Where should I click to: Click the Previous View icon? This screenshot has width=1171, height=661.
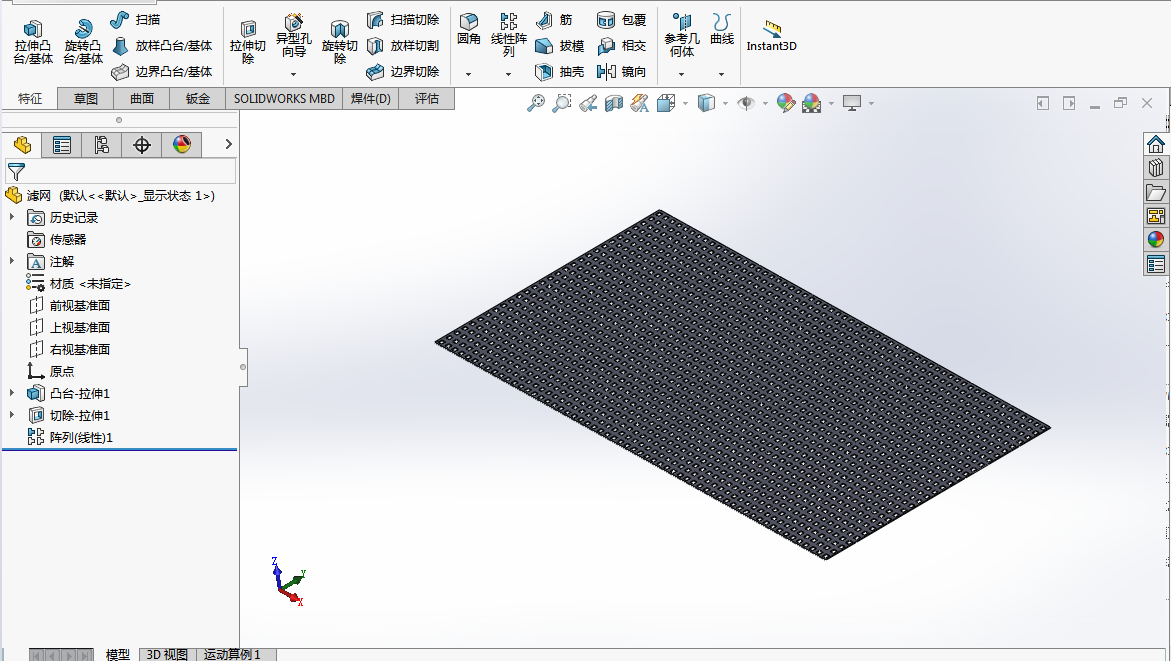tap(588, 103)
